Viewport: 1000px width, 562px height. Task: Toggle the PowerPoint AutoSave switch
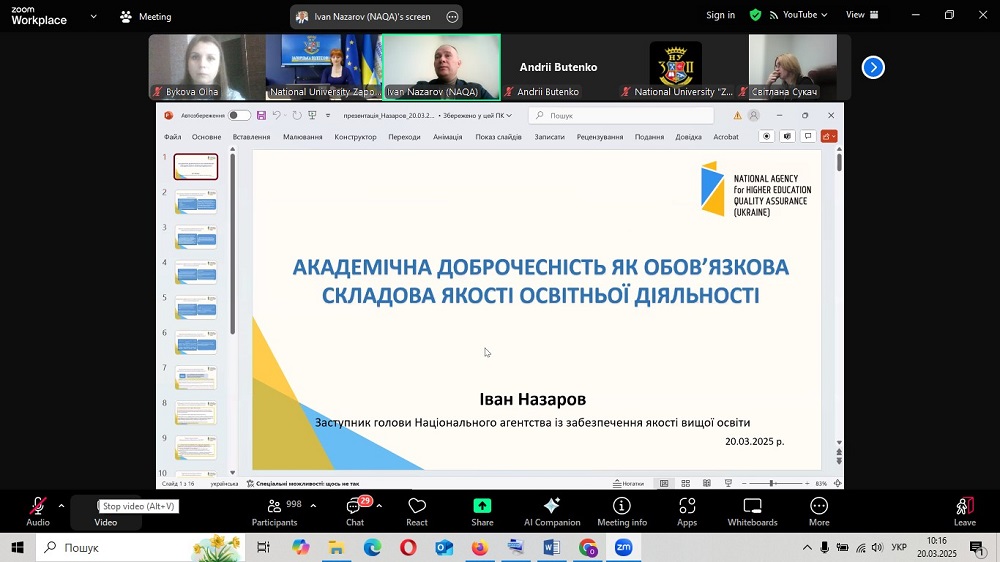click(x=239, y=116)
